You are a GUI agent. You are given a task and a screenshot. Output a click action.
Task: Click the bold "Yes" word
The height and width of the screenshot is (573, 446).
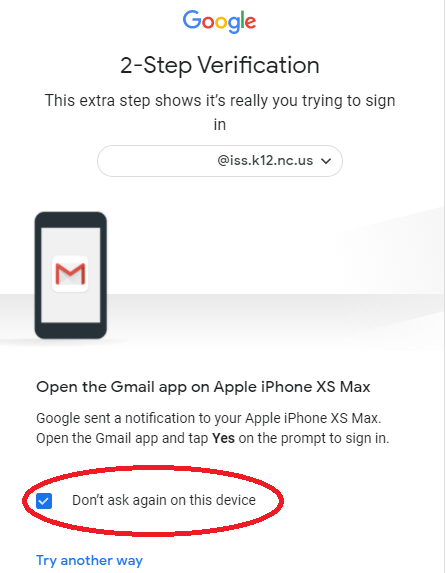pos(223,438)
